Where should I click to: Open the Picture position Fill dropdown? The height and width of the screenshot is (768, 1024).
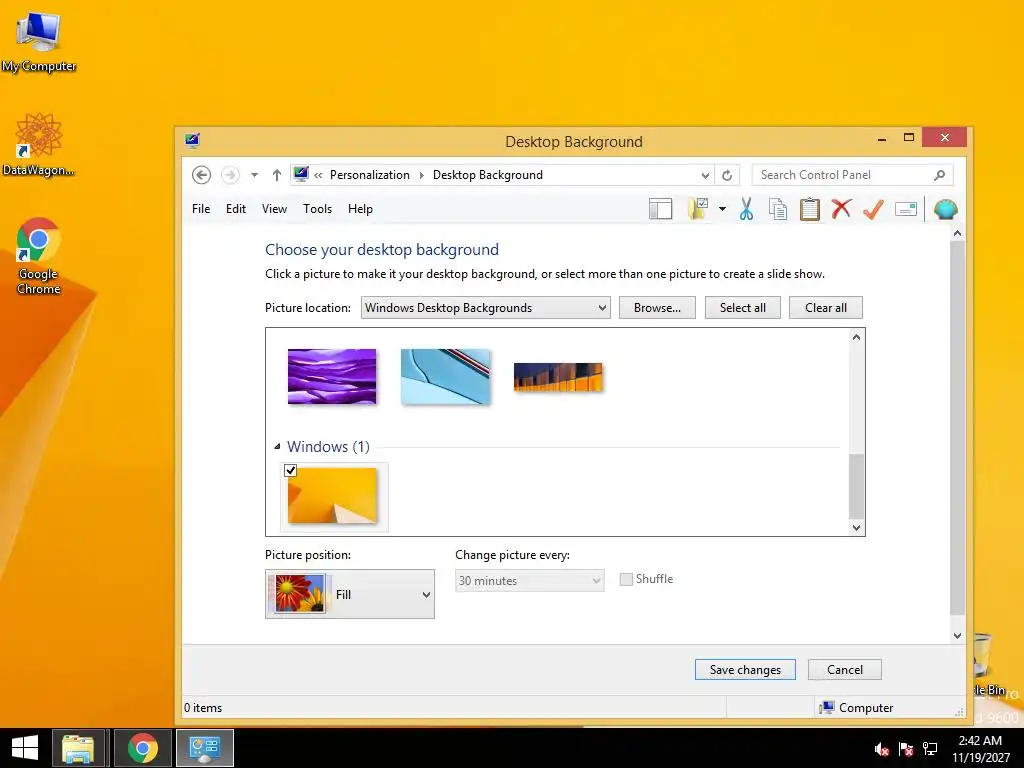pos(349,594)
